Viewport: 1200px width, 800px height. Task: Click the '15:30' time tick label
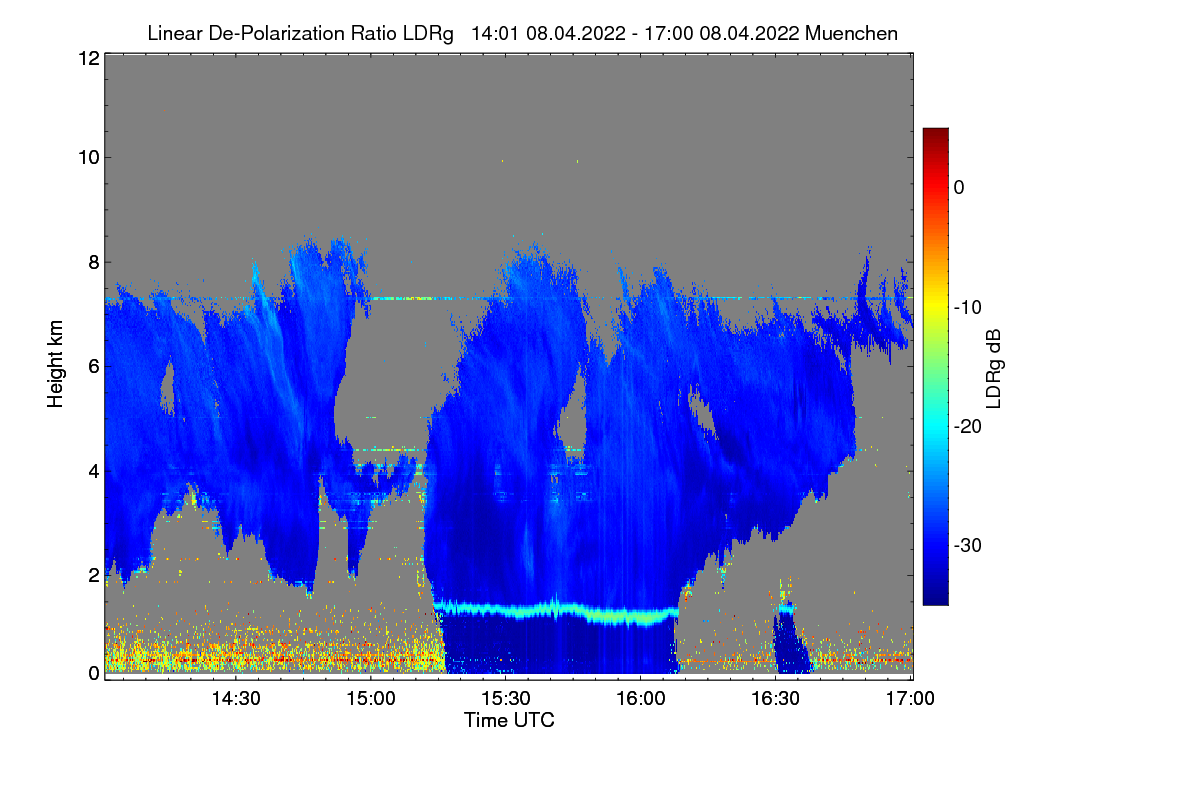click(506, 698)
